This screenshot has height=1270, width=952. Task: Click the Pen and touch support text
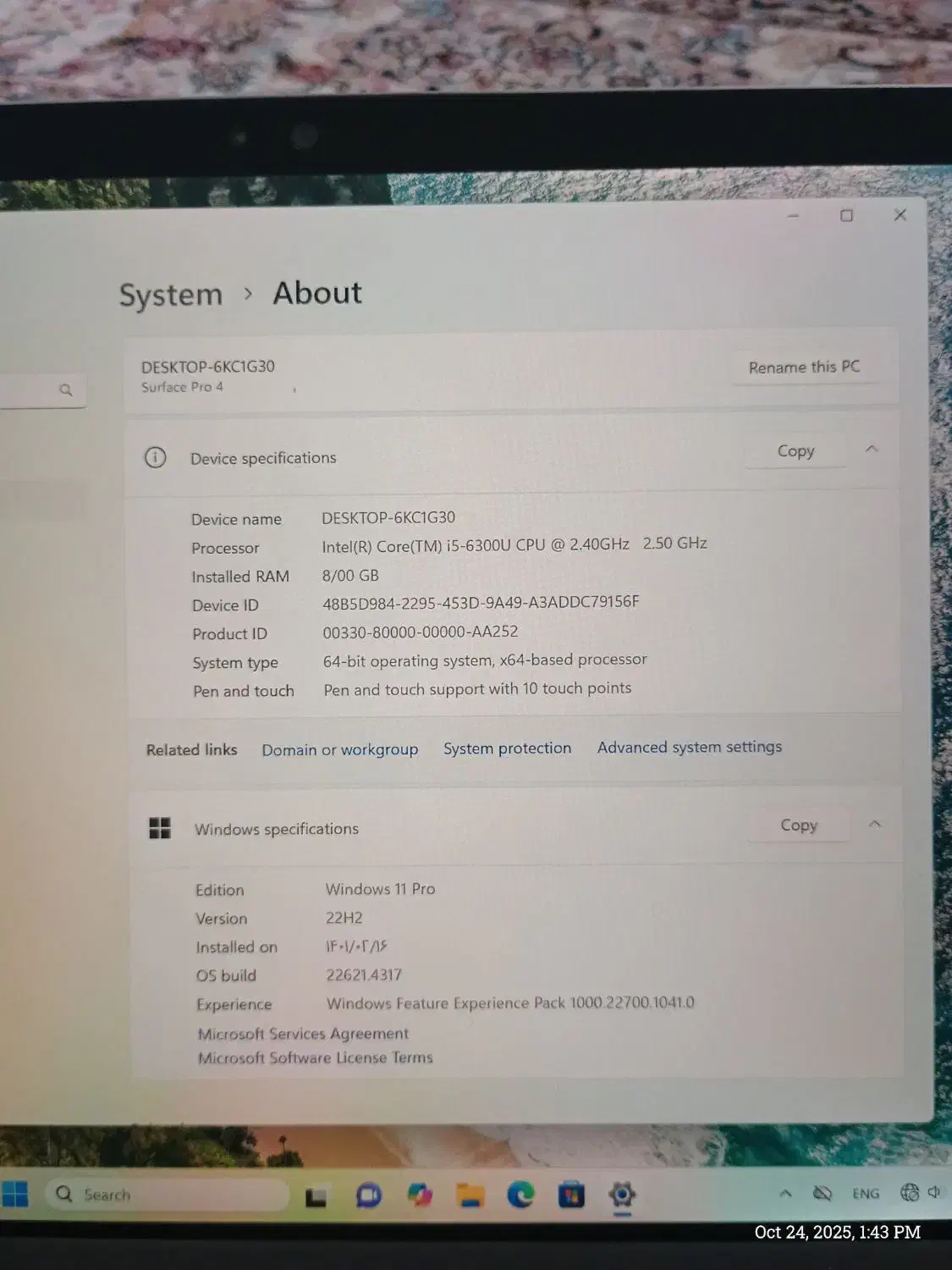tap(477, 689)
